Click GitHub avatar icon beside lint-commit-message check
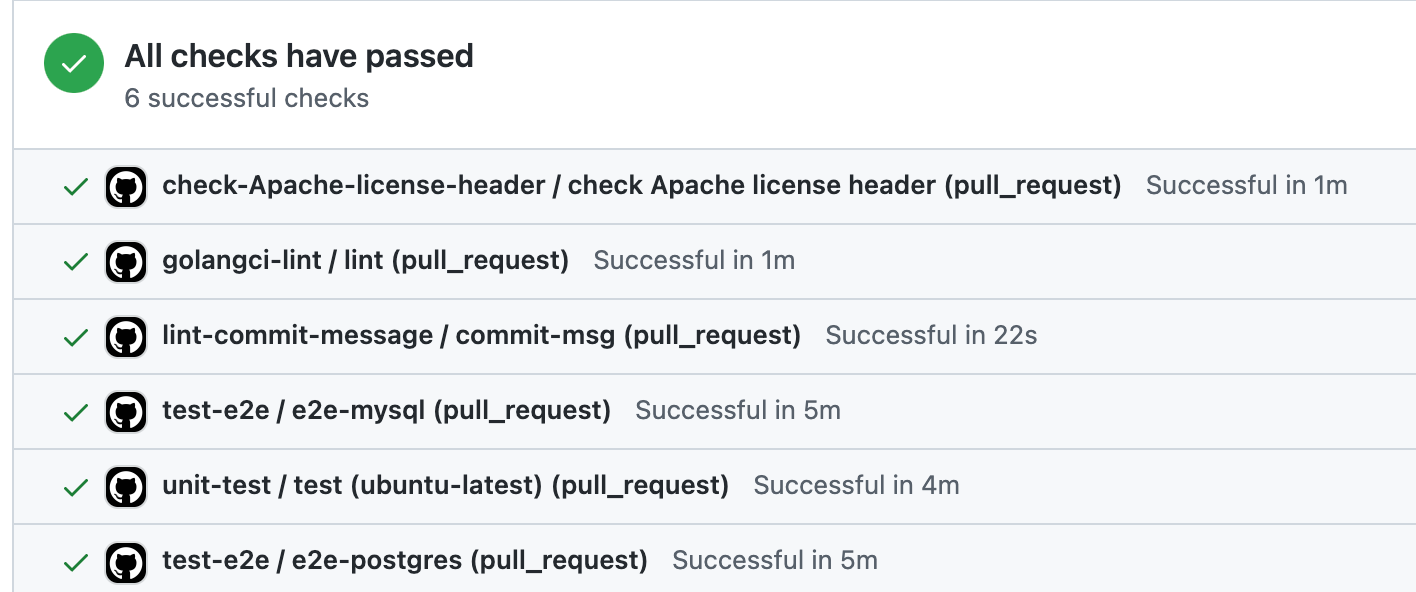This screenshot has height=592, width=1416. pos(126,337)
